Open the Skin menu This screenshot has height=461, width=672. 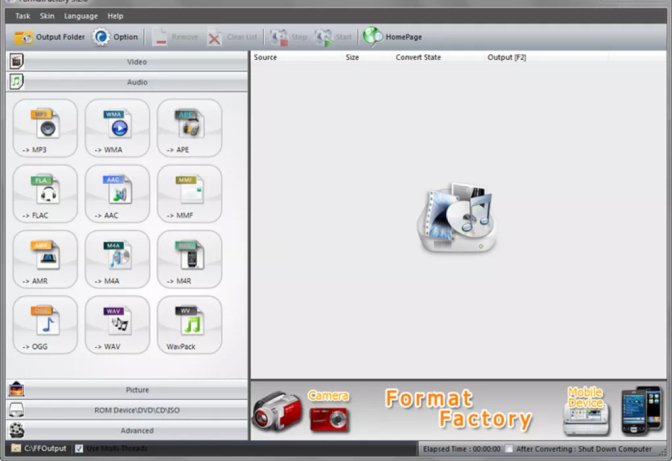tap(47, 16)
